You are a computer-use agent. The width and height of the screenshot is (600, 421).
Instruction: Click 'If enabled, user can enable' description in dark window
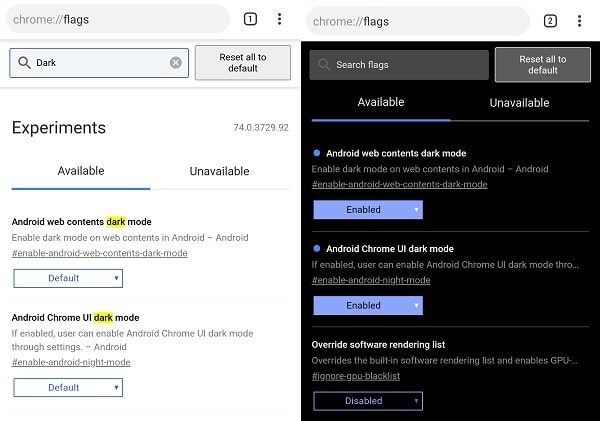[x=445, y=265]
